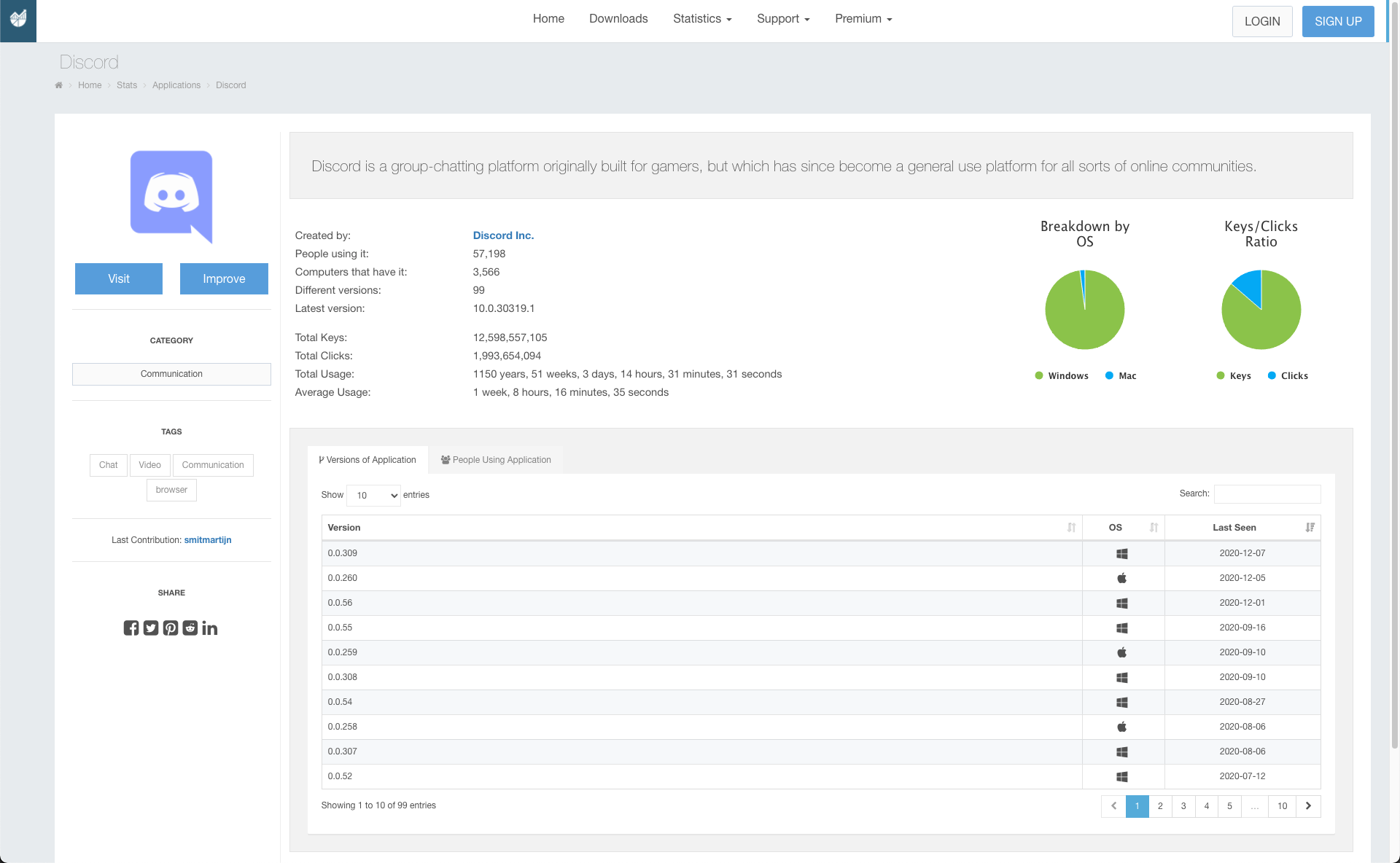Click the LinkedIn share icon
Viewport: 1400px width, 863px height.
point(210,628)
